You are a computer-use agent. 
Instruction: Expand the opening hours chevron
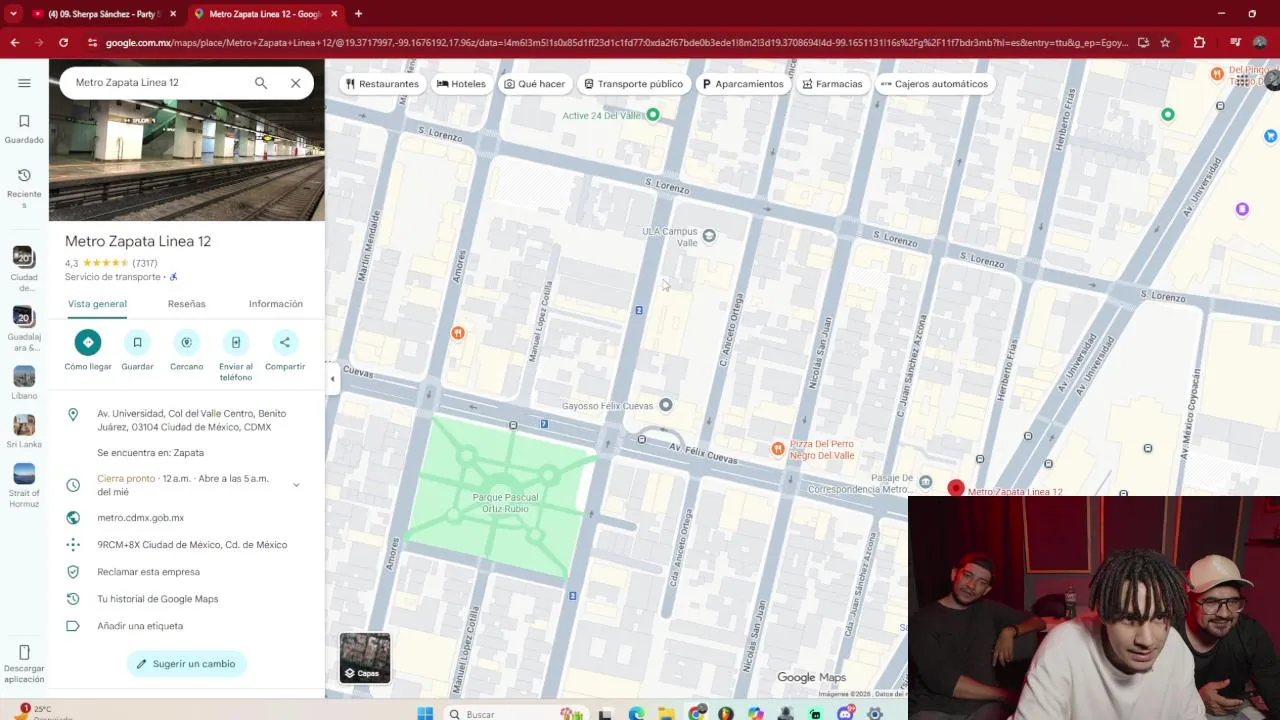[296, 485]
